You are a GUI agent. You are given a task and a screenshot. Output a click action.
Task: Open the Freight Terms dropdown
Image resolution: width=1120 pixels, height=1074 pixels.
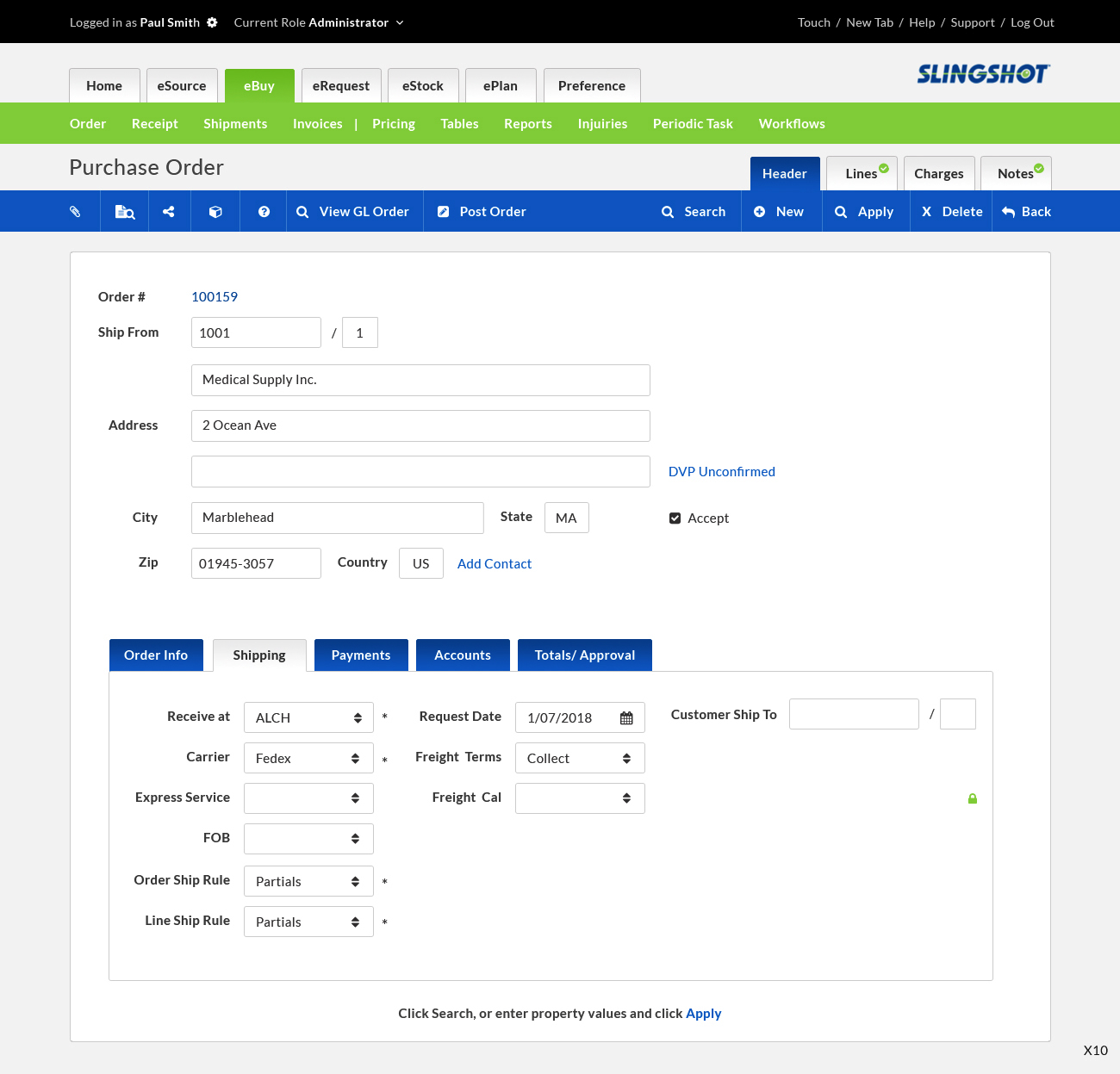point(580,759)
